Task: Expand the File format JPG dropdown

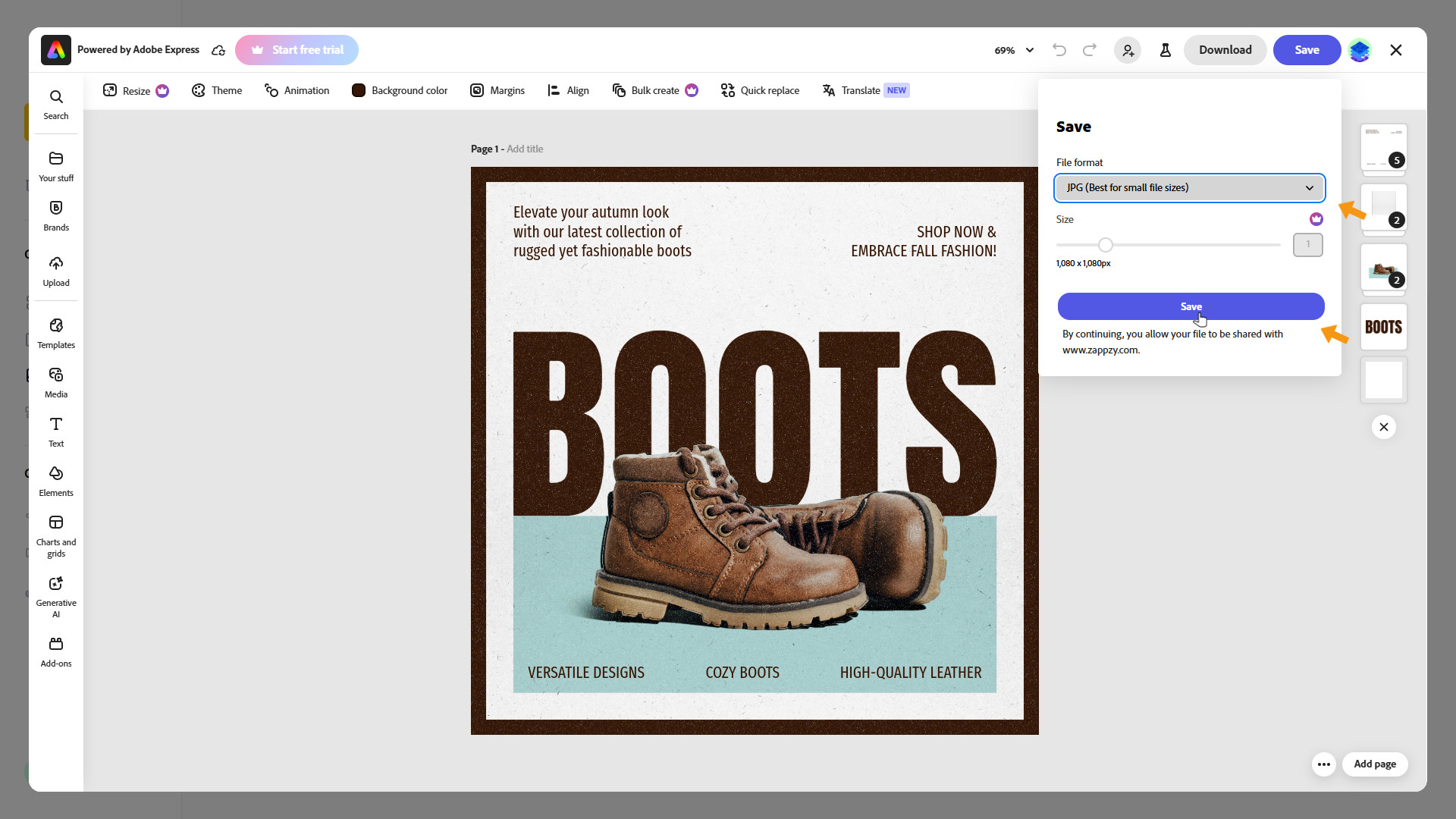Action: [1189, 188]
